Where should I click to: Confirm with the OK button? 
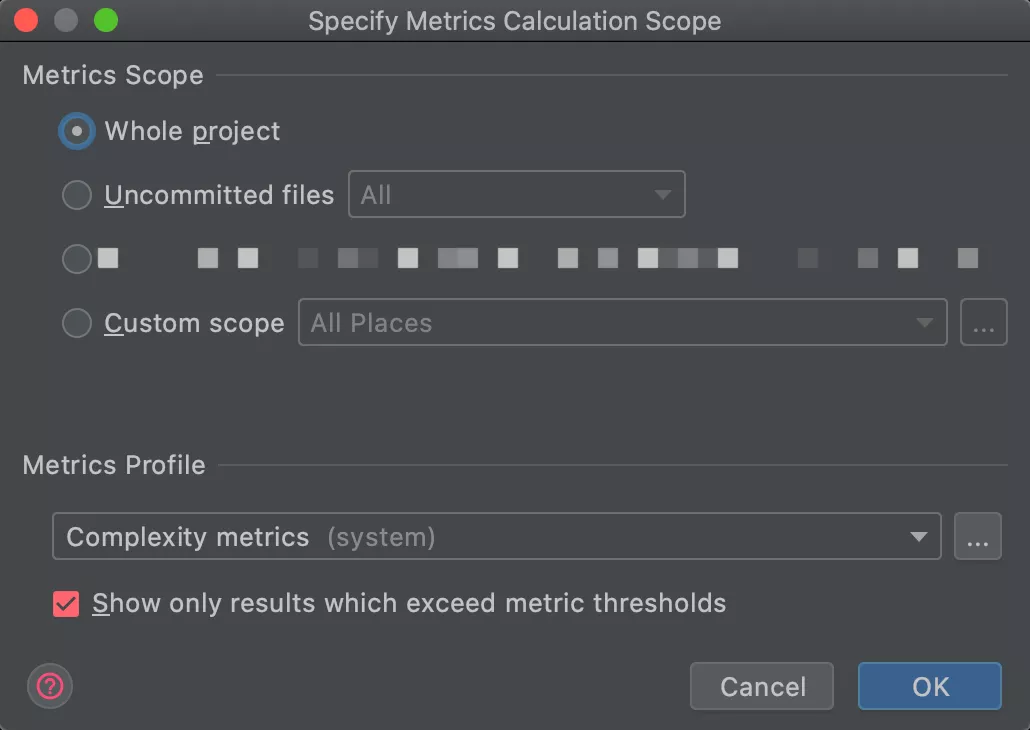point(929,686)
